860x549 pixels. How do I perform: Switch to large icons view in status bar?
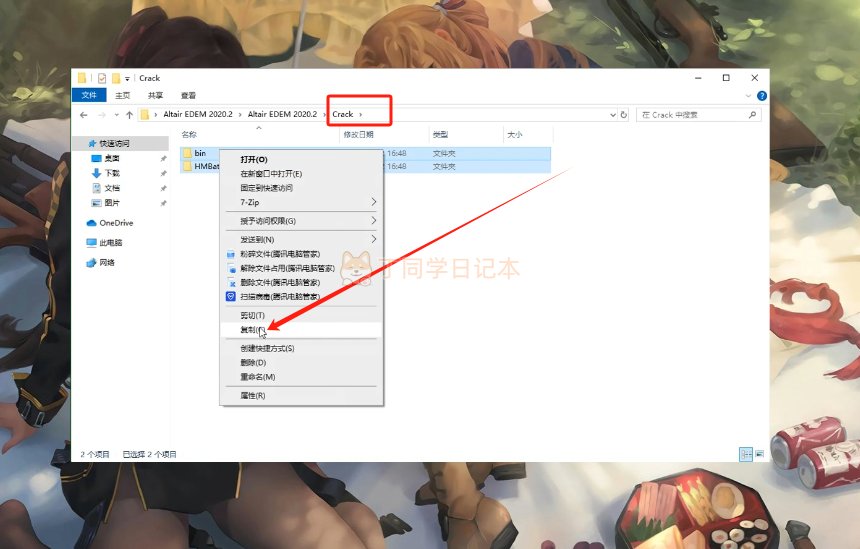click(760, 454)
